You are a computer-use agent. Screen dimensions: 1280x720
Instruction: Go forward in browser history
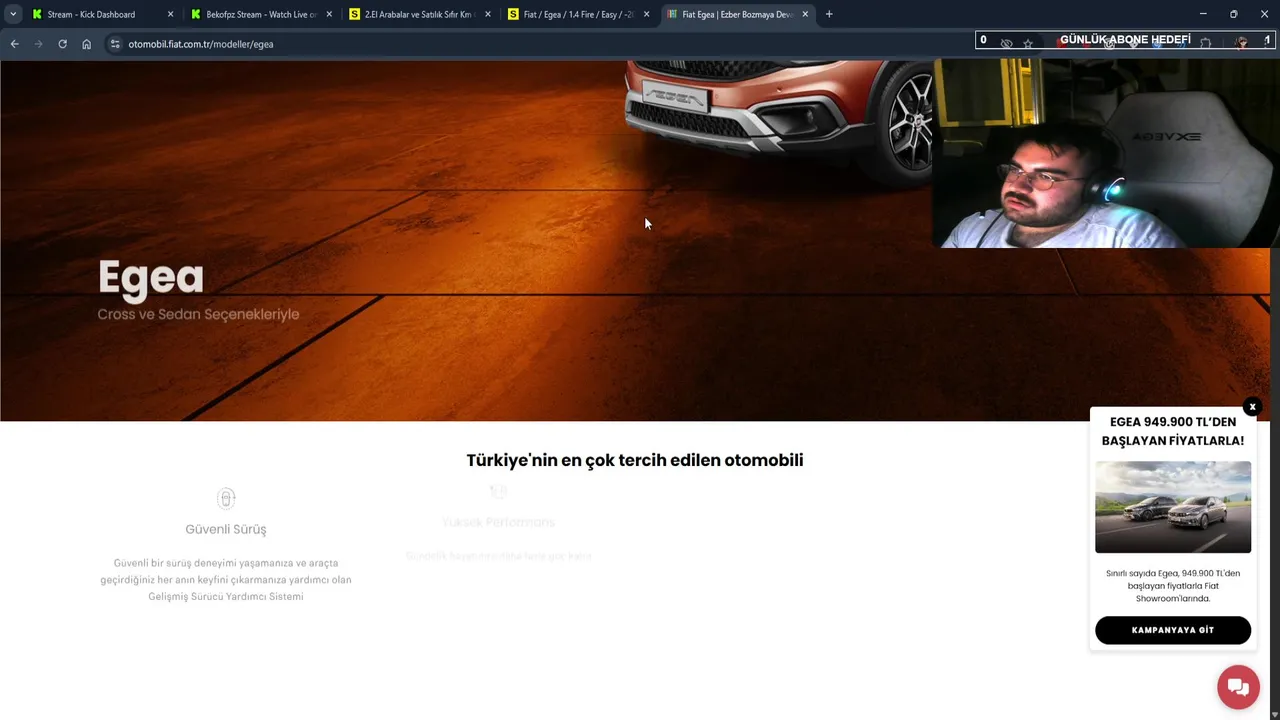[38, 44]
